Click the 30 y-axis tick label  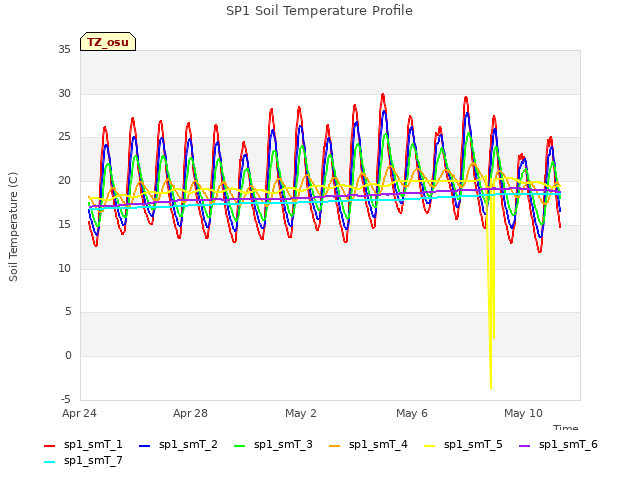64,93
